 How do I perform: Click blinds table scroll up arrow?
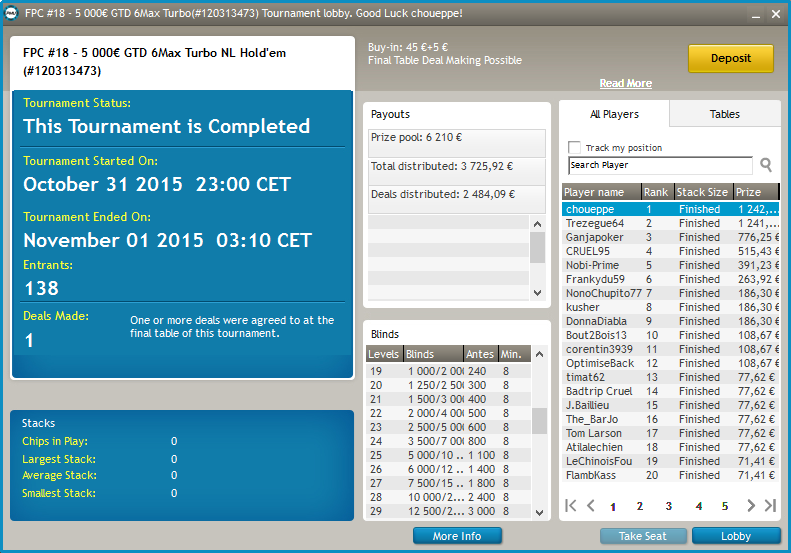pyautogui.click(x=539, y=354)
